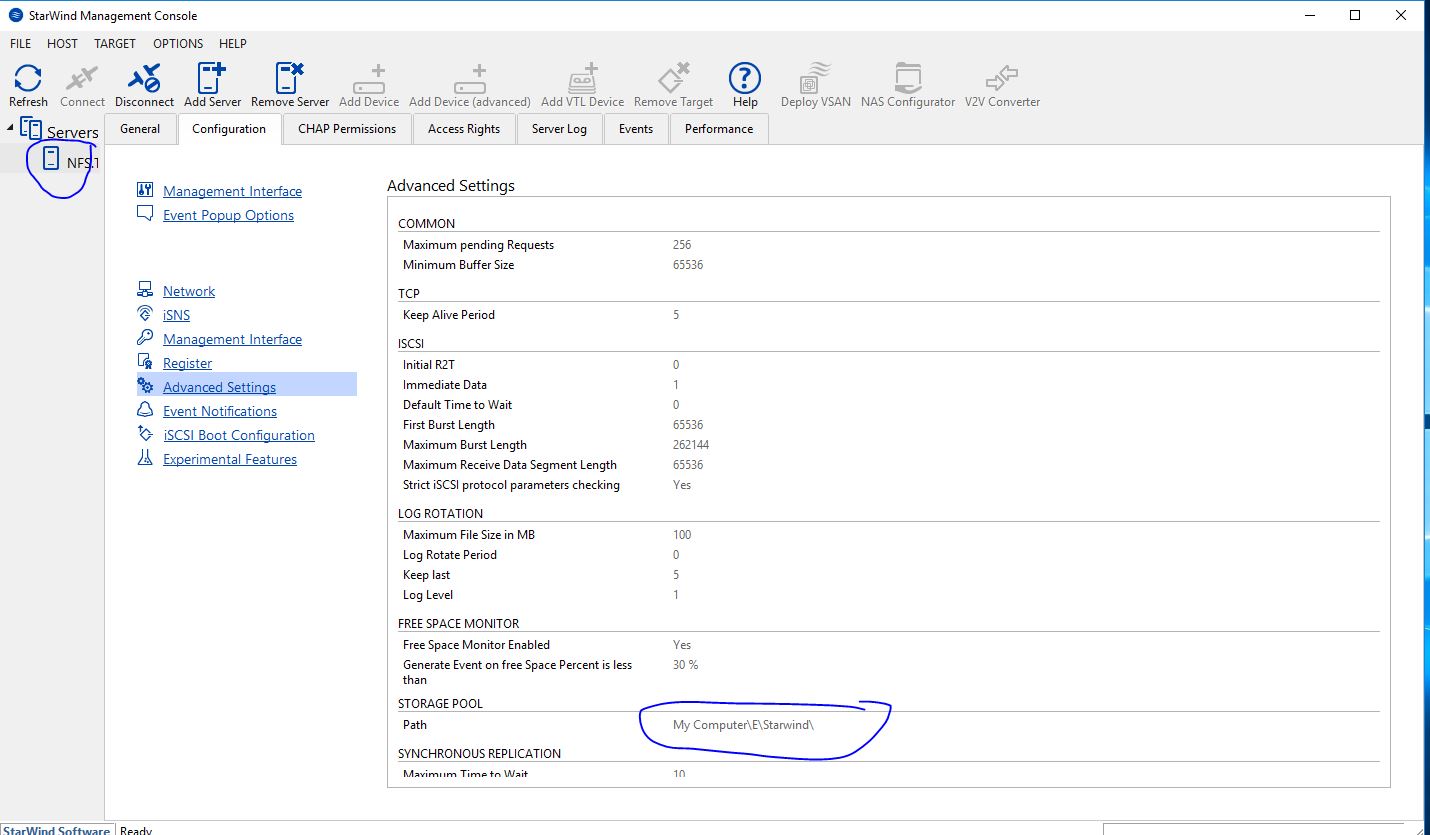Click the StarWind logo in title bar
Image resolution: width=1430 pixels, height=835 pixels.
tap(16, 15)
